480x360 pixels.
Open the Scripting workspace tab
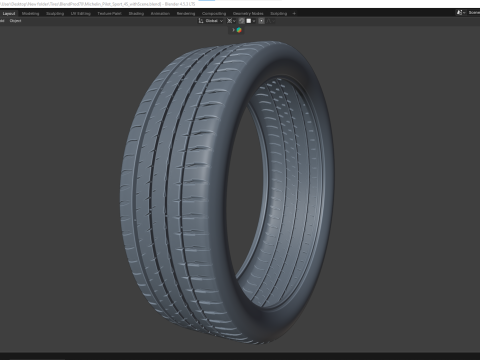[x=279, y=14]
